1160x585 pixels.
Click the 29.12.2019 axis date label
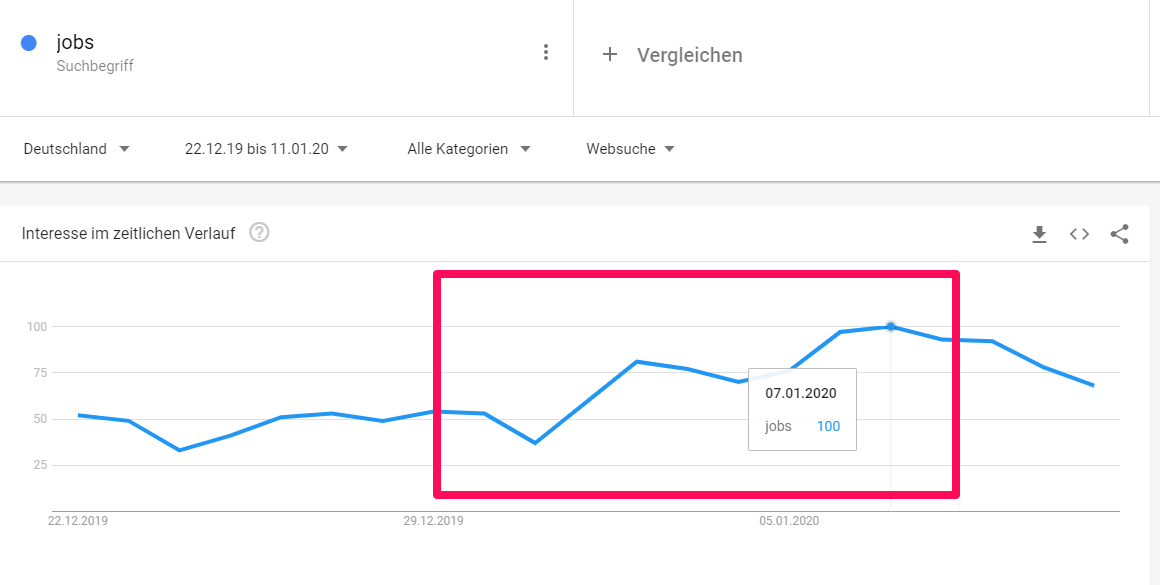[x=434, y=521]
